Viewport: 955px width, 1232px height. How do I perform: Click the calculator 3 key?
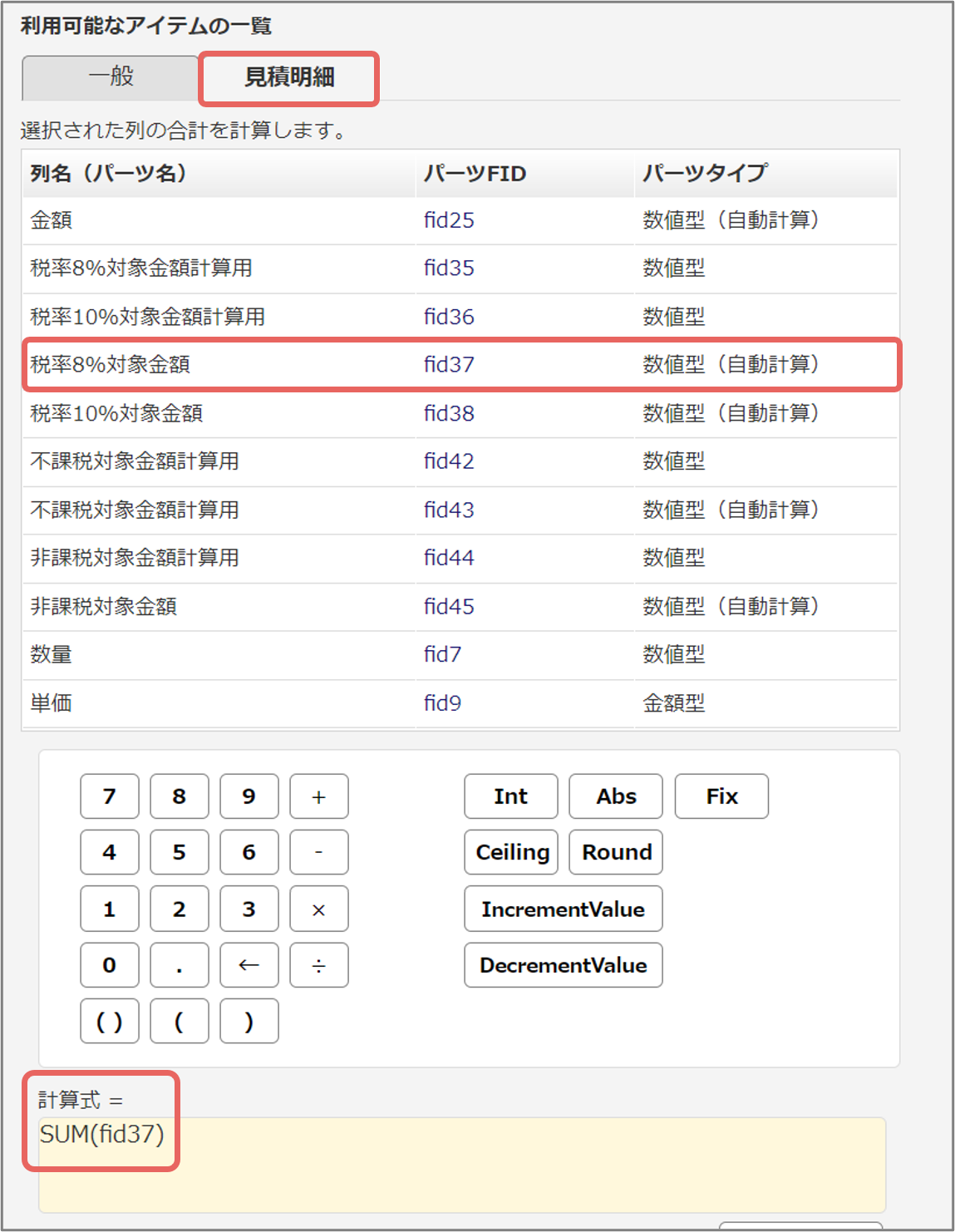(x=249, y=909)
